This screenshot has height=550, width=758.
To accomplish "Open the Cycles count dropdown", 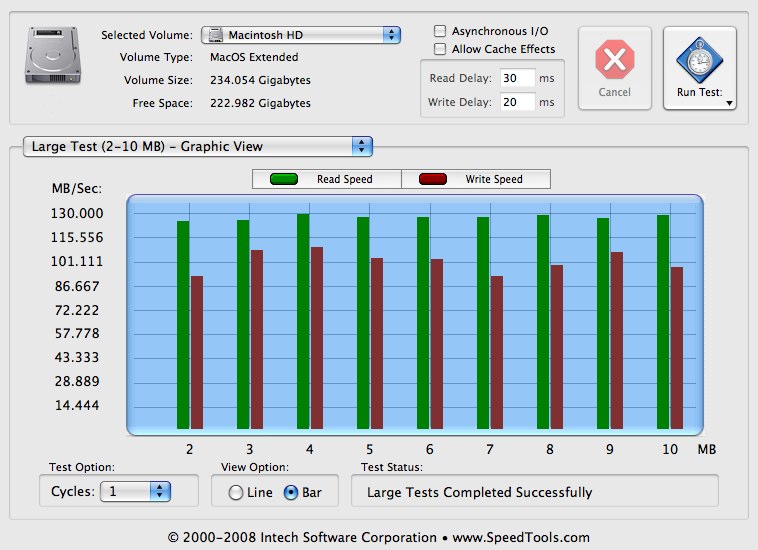I will [x=135, y=492].
